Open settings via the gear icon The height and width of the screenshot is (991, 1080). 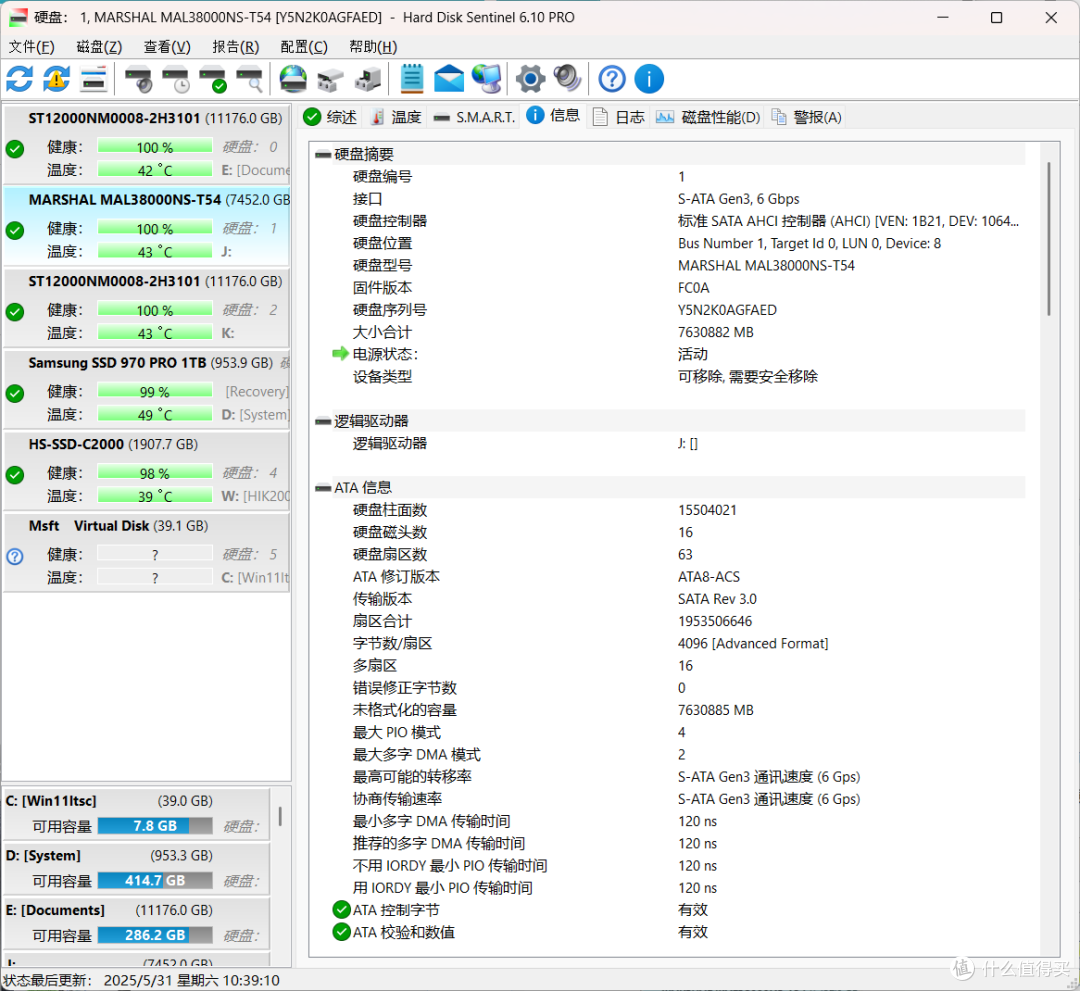pos(530,79)
